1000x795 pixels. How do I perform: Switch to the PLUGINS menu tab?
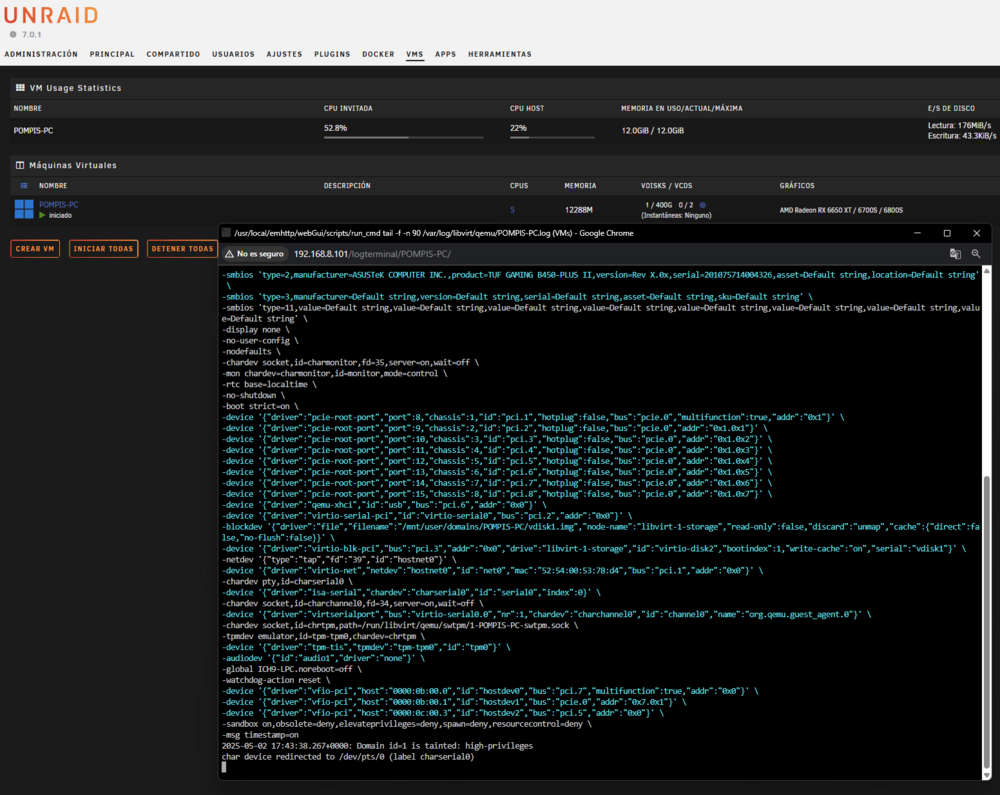click(332, 54)
